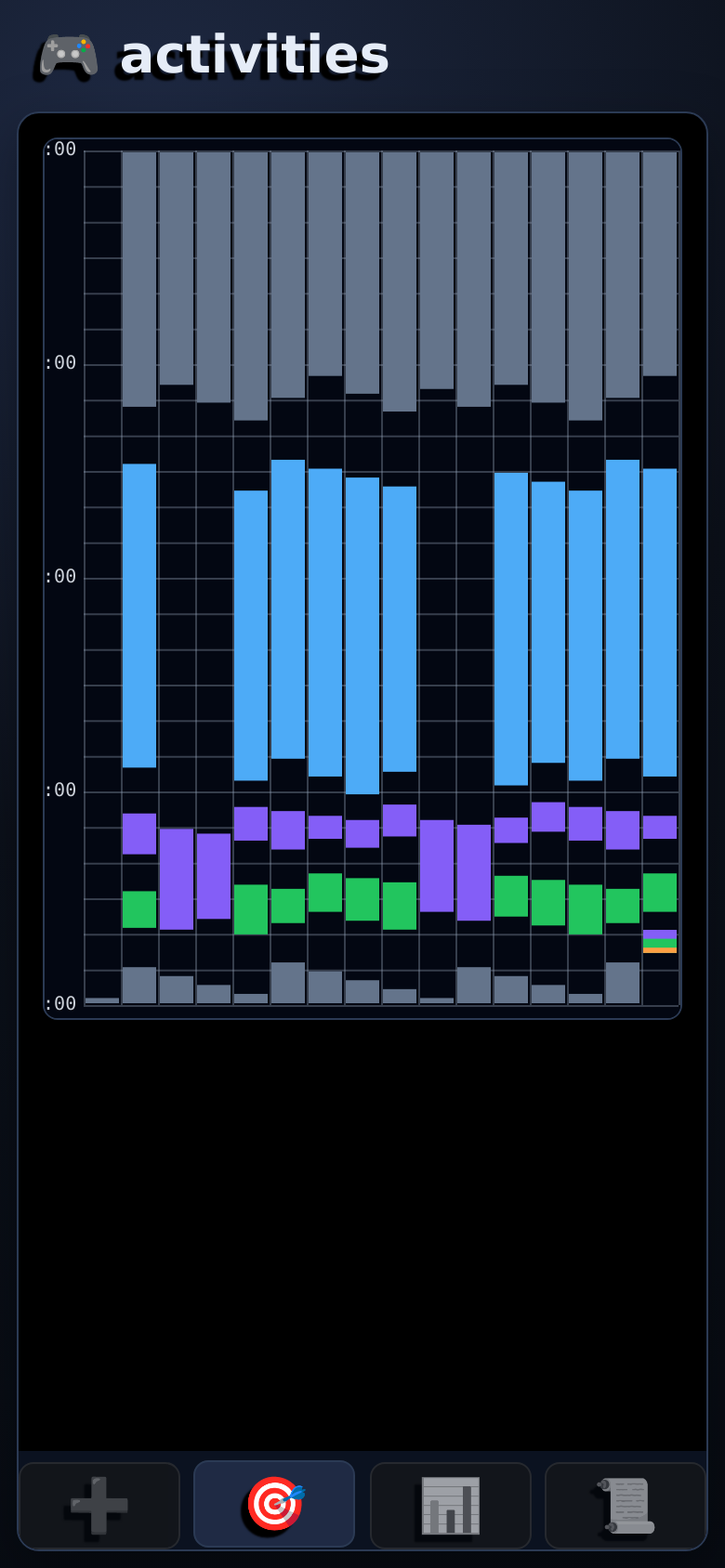Open the scroll/log history tab
725x1568 pixels.
[x=626, y=1505]
